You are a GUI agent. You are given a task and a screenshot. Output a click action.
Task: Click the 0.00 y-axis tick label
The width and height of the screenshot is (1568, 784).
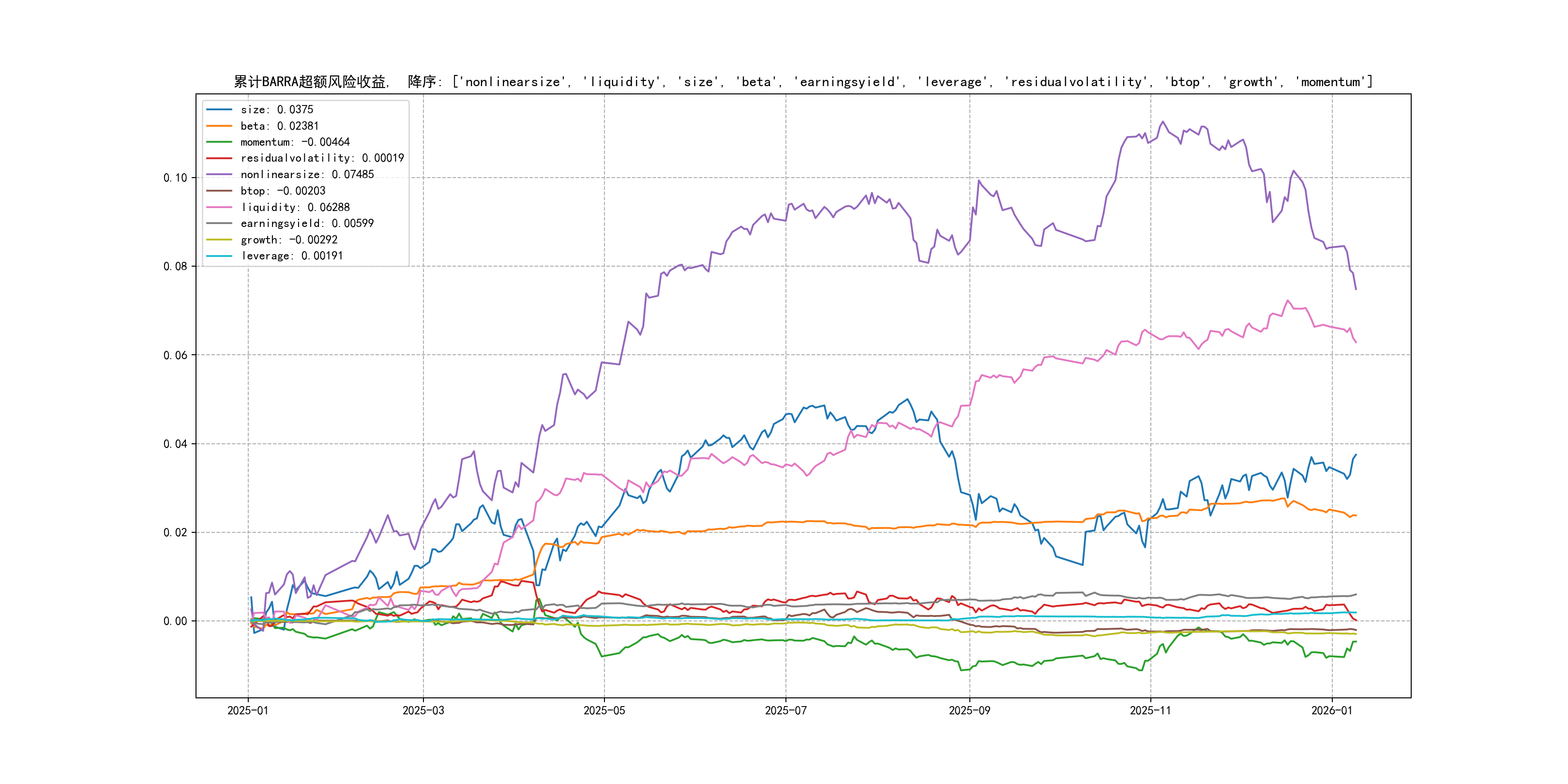(175, 621)
